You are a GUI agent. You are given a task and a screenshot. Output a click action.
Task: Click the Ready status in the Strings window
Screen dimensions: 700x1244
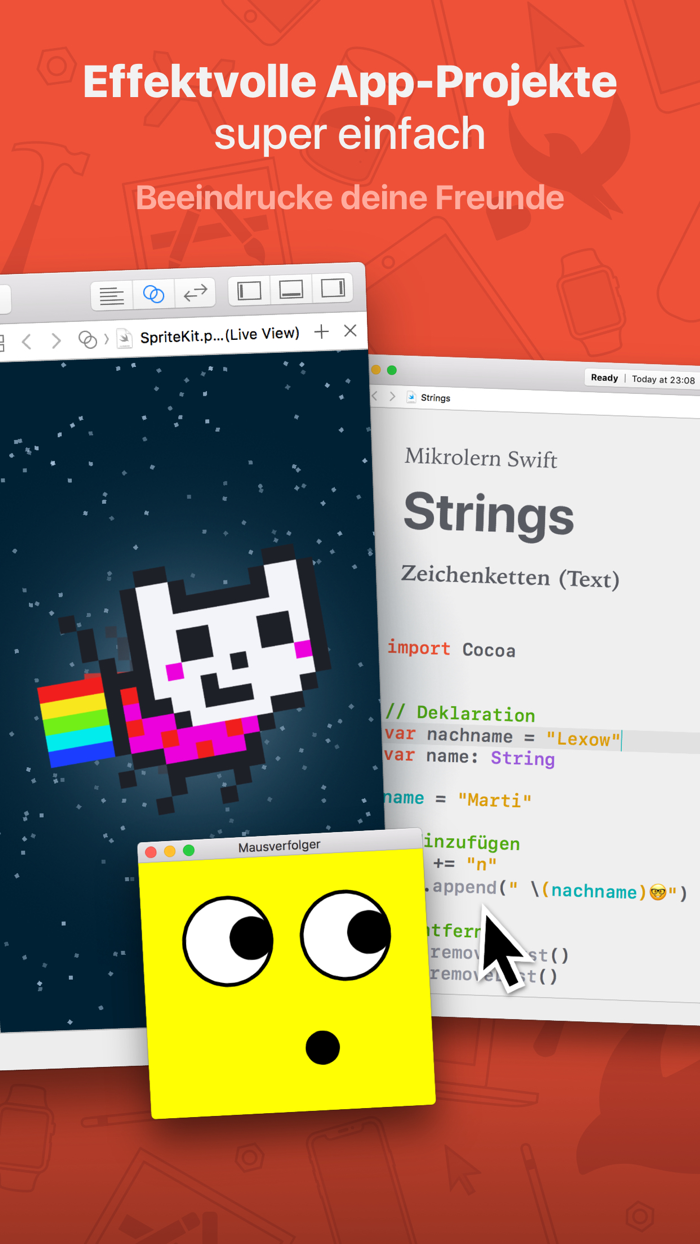(604, 378)
